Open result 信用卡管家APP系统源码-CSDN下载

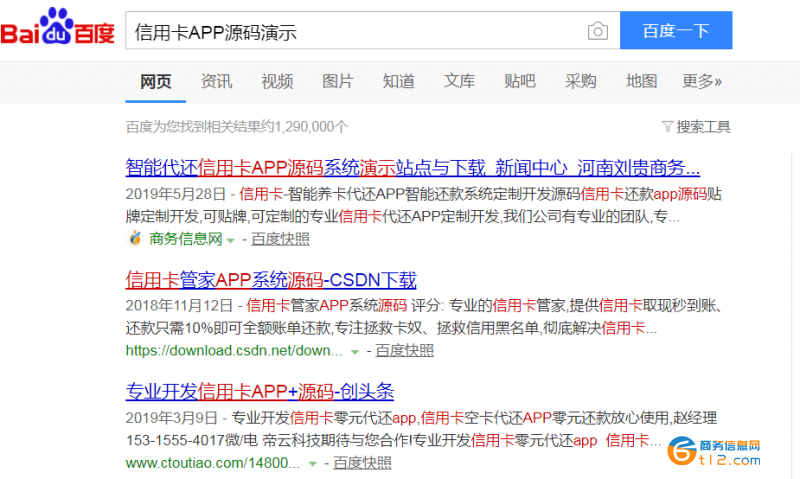[x=271, y=280]
